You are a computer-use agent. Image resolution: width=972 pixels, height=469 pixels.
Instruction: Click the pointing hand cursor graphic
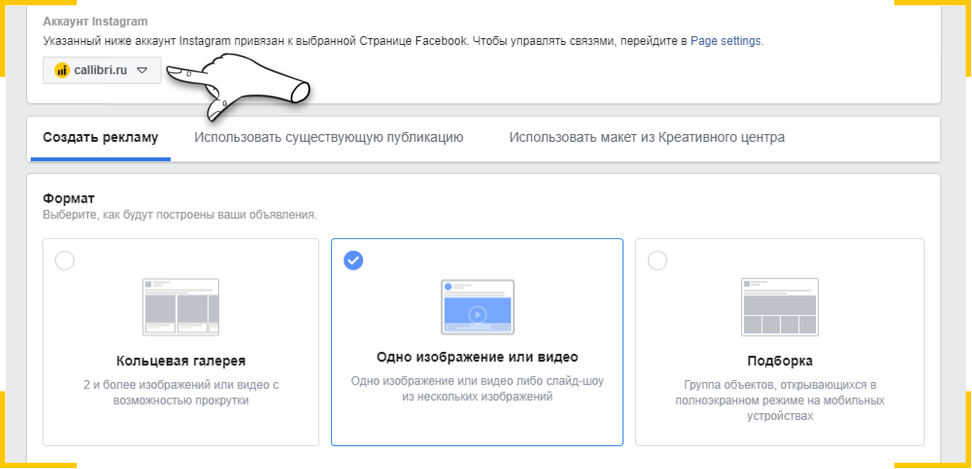[250, 85]
